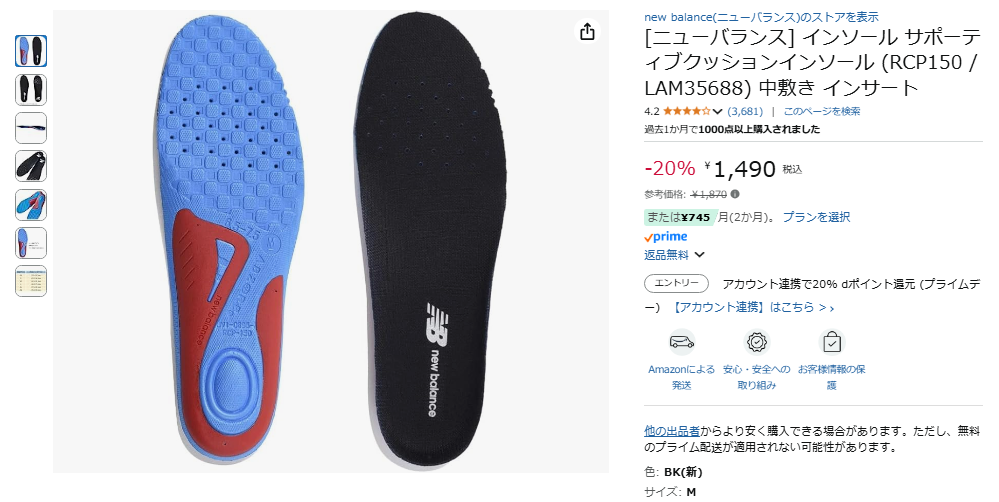999x502 pixels.
Task: Expand the rating dropdown chevron
Action: (717, 111)
